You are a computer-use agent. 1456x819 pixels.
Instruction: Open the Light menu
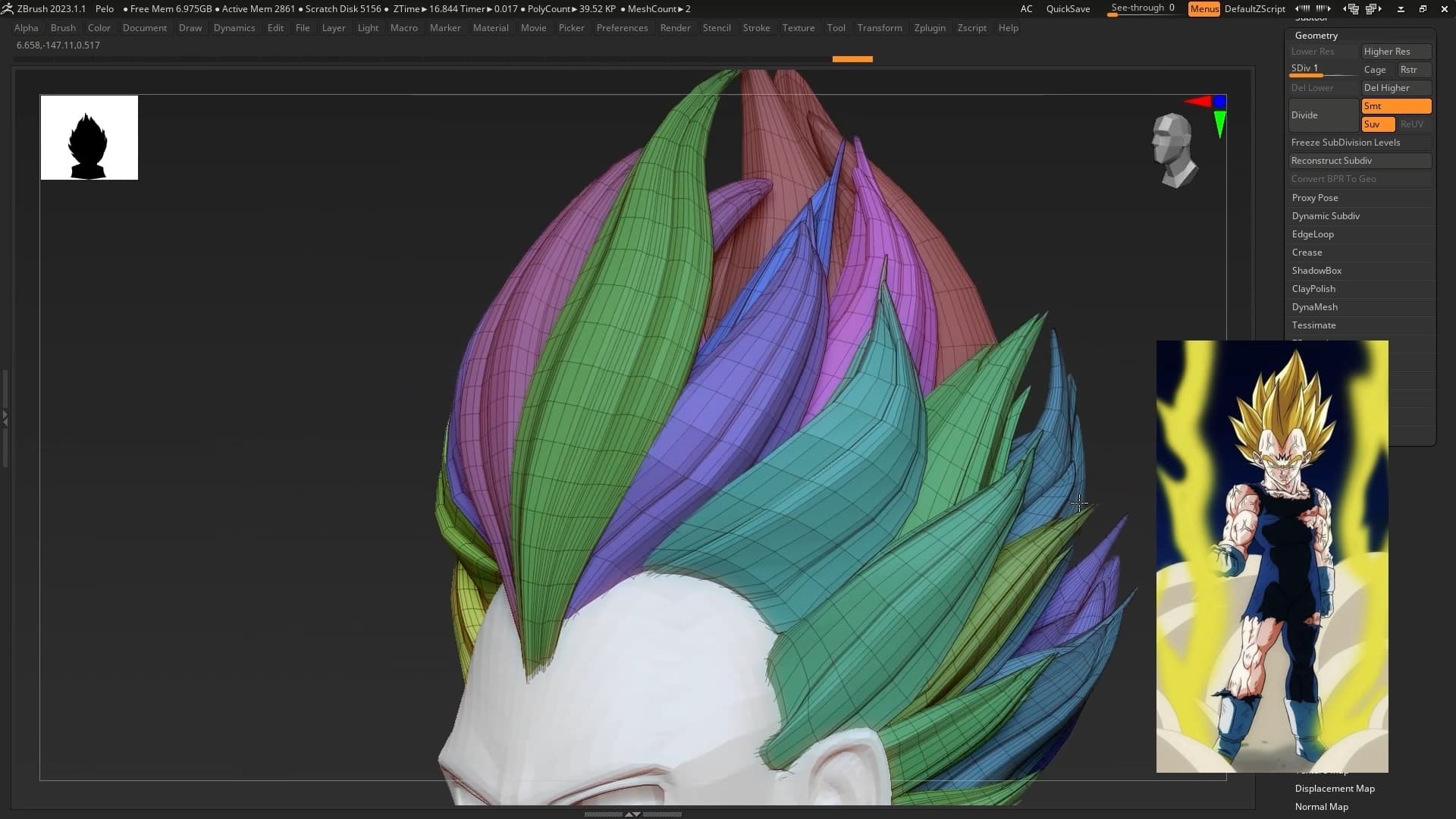coord(368,28)
